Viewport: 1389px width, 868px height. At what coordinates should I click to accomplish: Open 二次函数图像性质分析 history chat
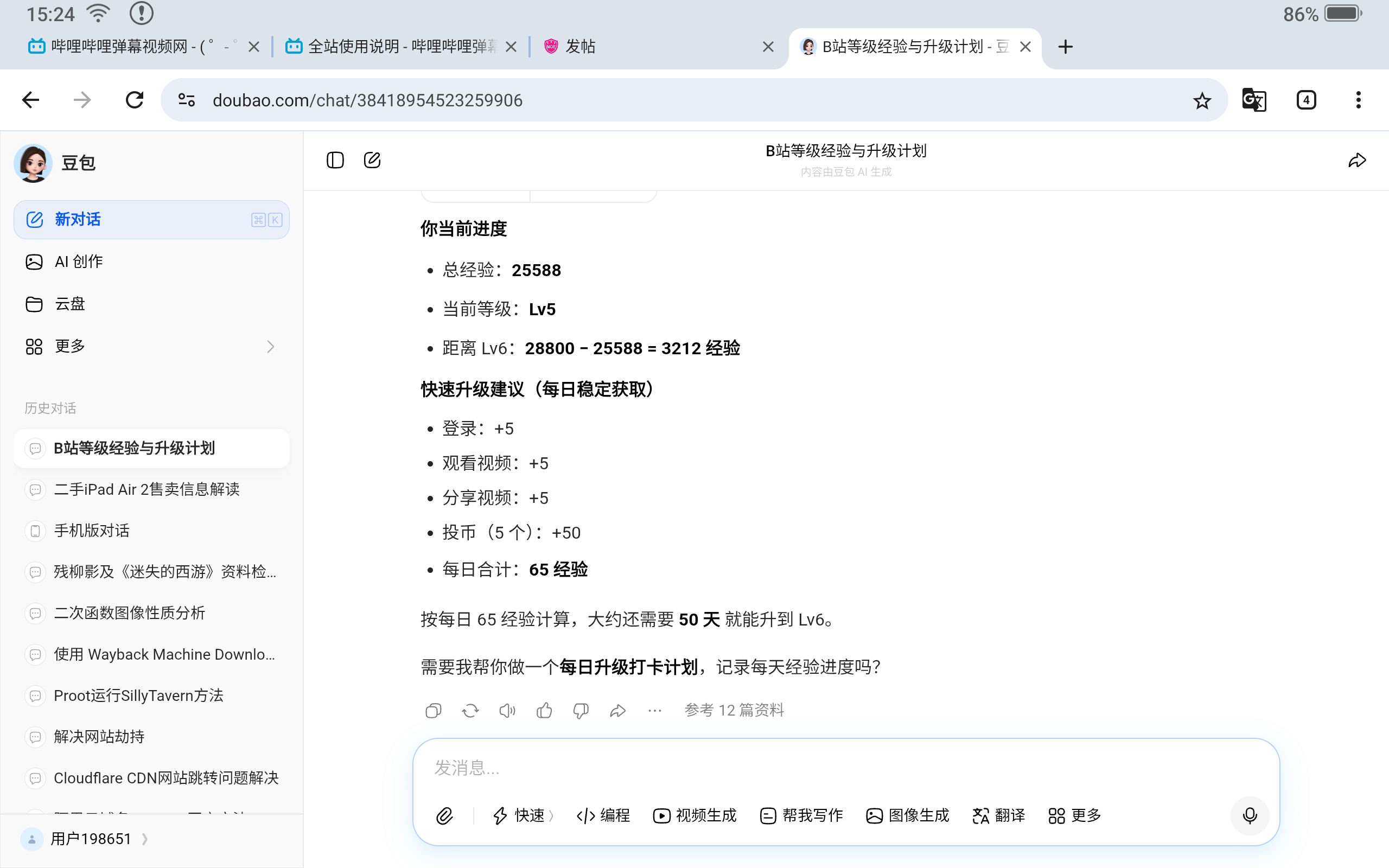coord(130,612)
